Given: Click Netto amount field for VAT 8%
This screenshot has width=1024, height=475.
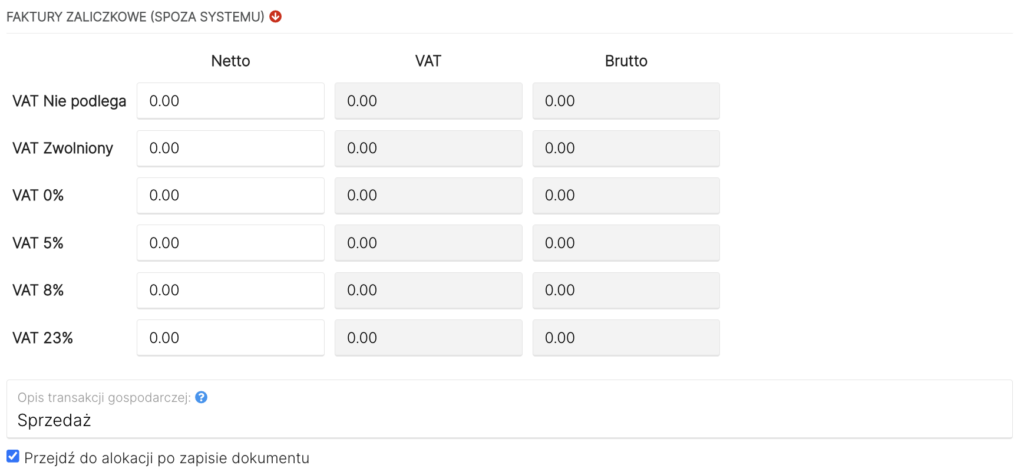Looking at the screenshot, I should (230, 291).
